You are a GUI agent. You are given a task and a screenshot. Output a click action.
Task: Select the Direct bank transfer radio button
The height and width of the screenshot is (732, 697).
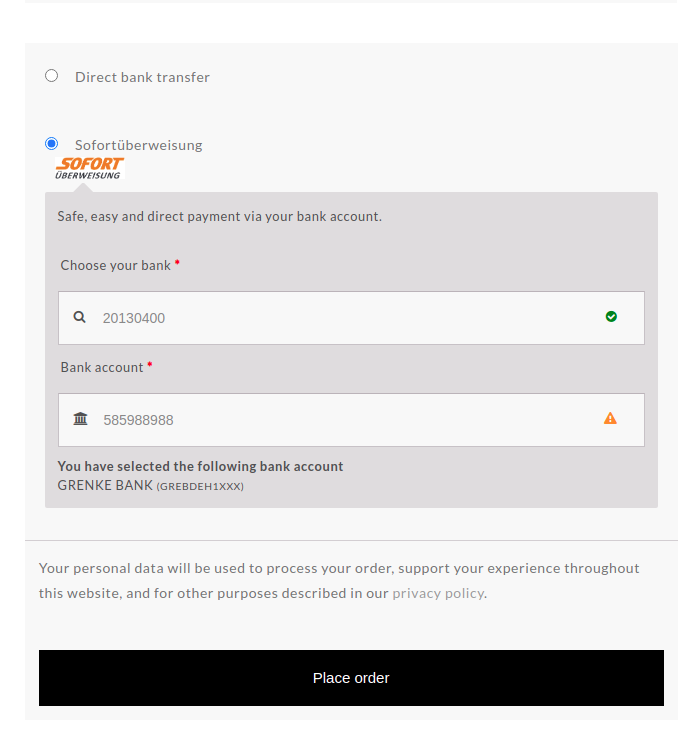pos(52,76)
